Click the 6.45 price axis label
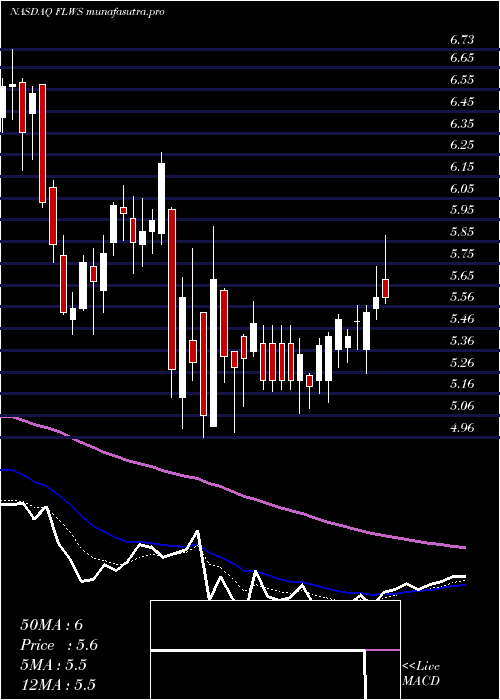 point(462,101)
